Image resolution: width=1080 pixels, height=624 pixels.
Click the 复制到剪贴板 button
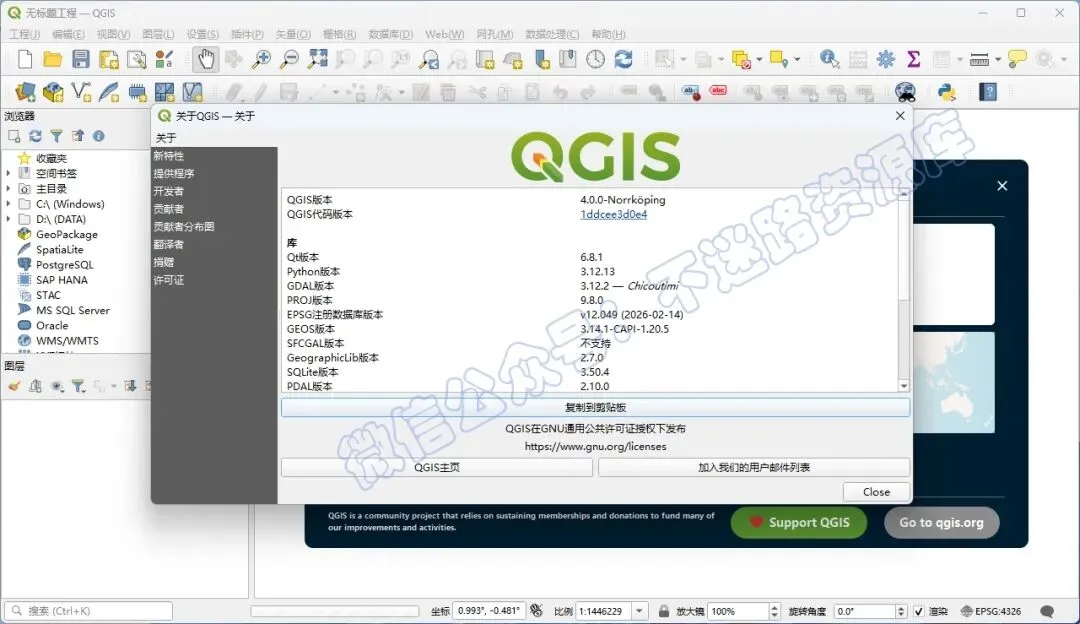click(x=595, y=408)
